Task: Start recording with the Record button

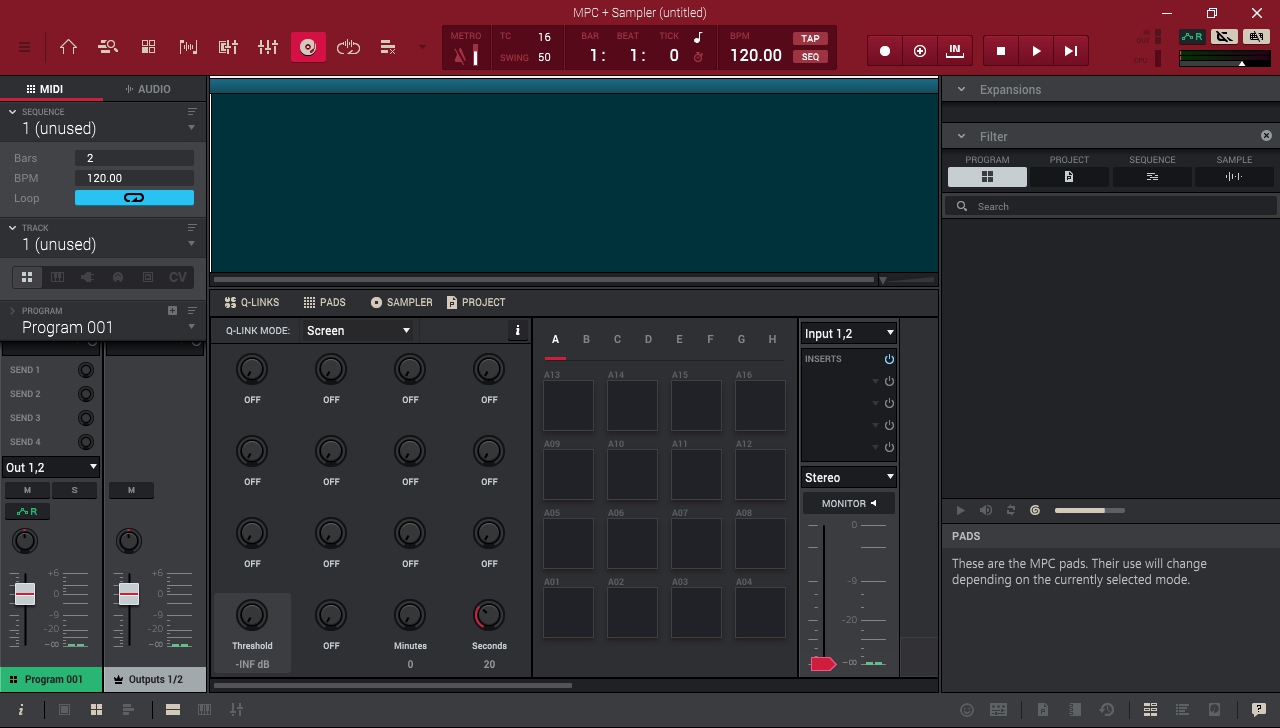Action: coord(885,51)
